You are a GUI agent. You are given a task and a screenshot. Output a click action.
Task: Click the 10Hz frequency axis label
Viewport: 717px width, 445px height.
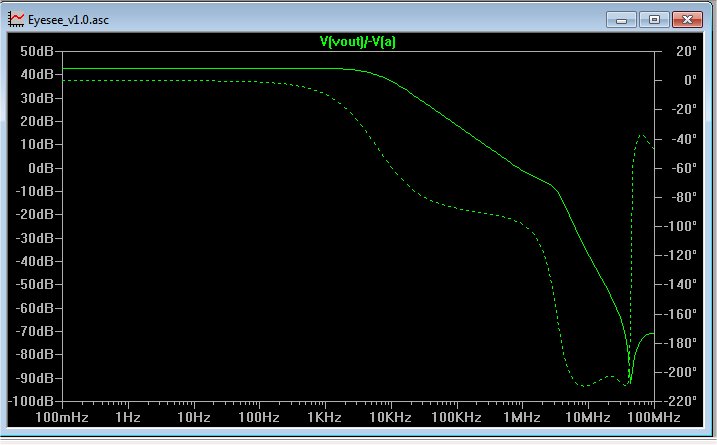(193, 417)
